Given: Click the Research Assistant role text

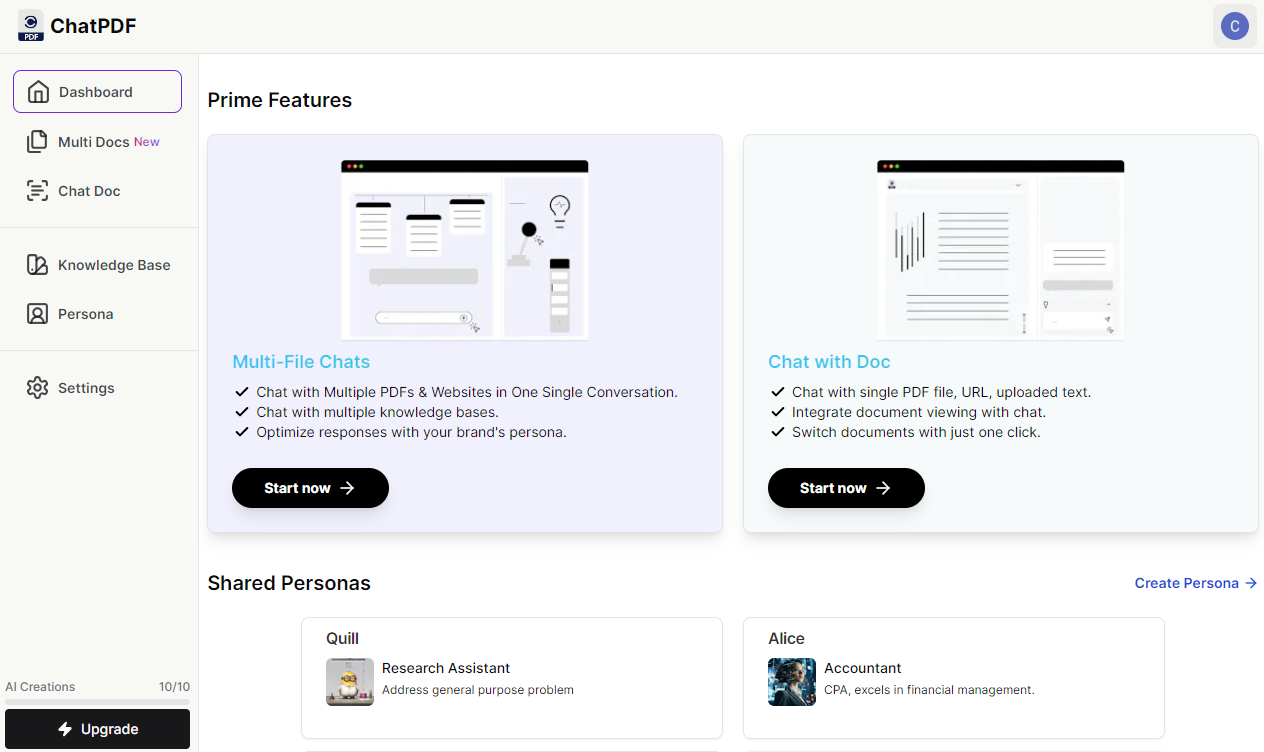Looking at the screenshot, I should tap(446, 668).
